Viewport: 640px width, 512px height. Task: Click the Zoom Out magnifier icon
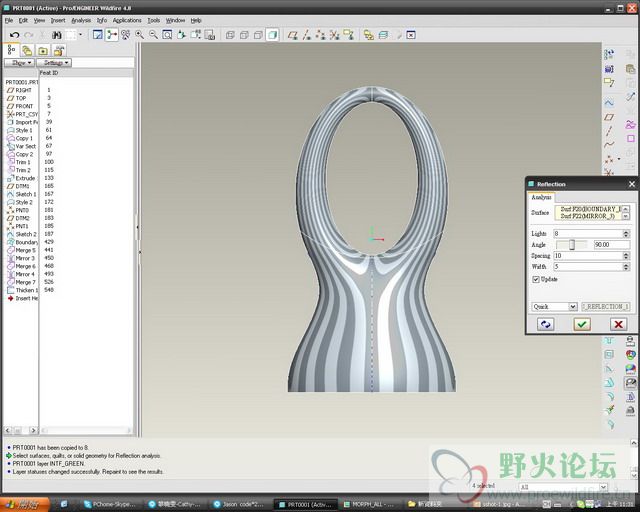tap(153, 35)
